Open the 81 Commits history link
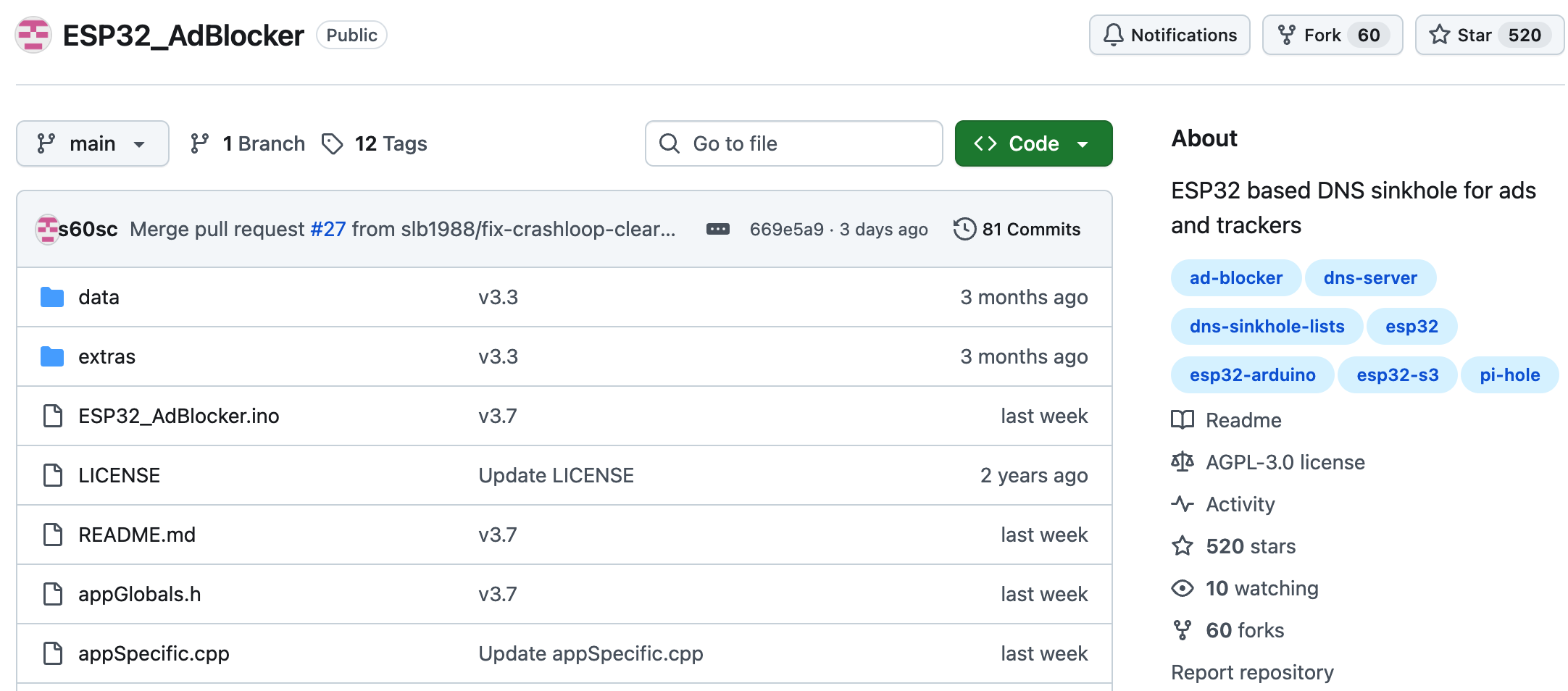Image resolution: width=1568 pixels, height=691 pixels. tap(1017, 229)
